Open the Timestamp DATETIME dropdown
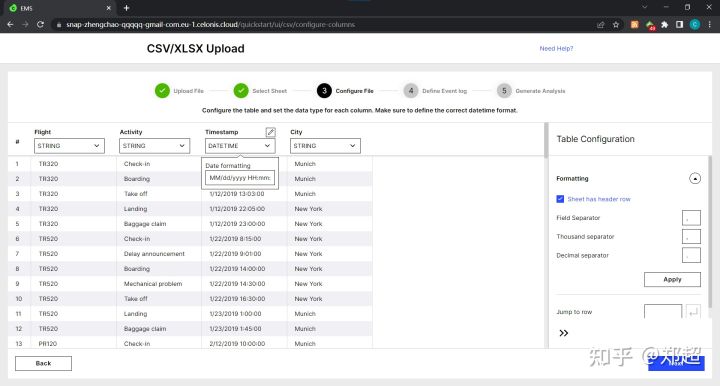This screenshot has width=720, height=386. [x=240, y=145]
